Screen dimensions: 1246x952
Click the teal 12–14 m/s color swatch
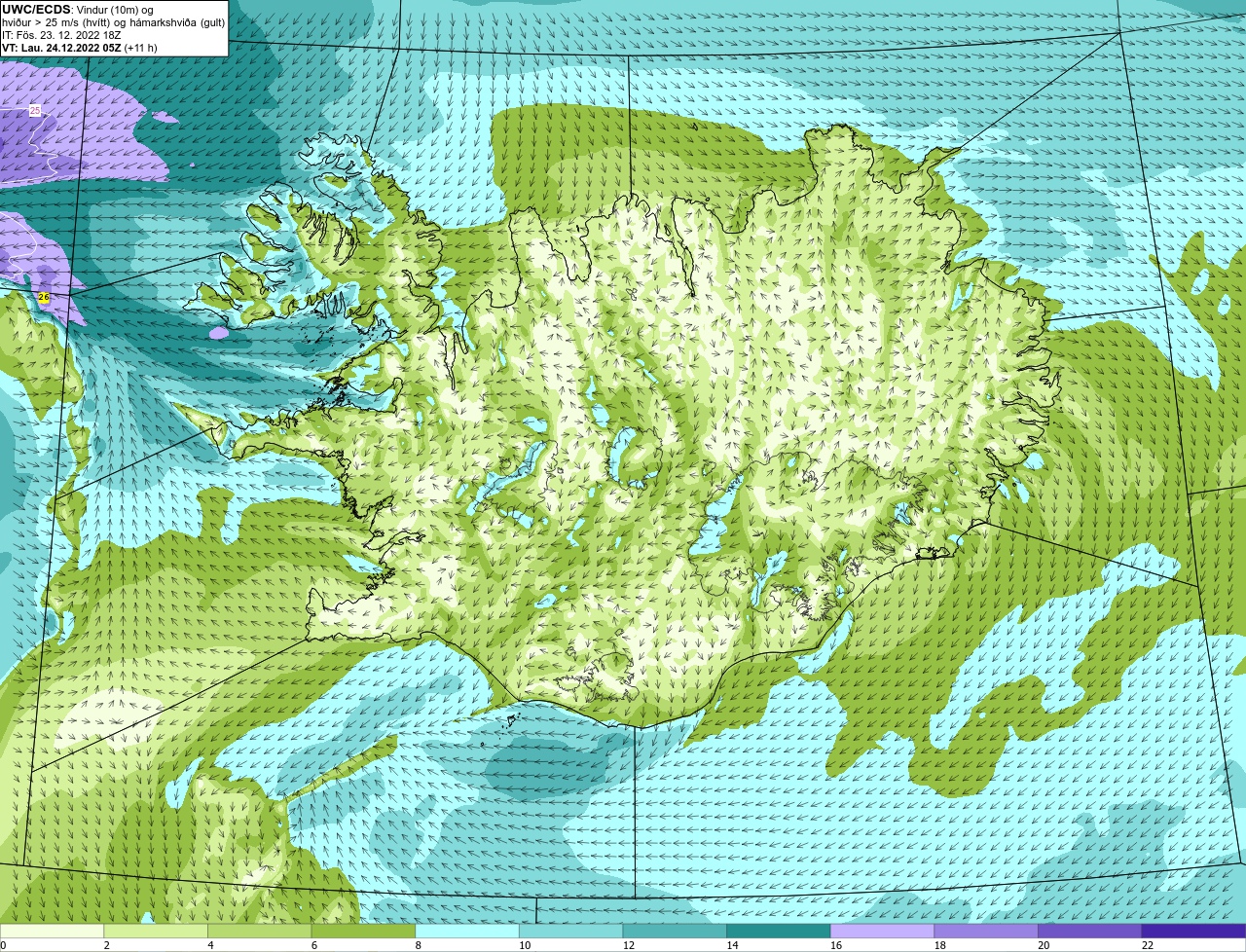click(x=675, y=932)
